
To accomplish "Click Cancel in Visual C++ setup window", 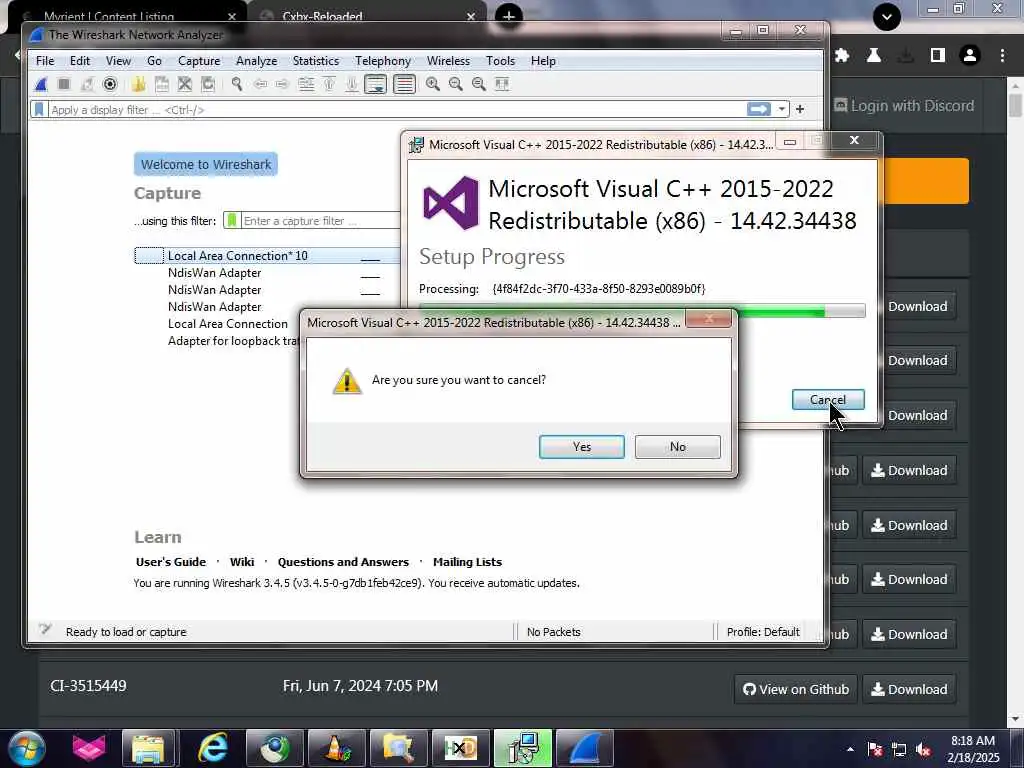I will point(827,400).
